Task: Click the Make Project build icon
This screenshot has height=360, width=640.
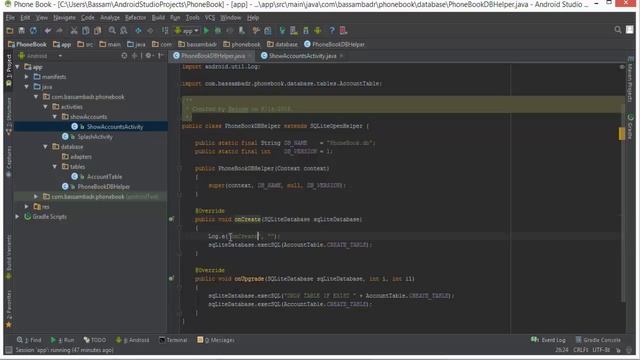Action: (x=165, y=31)
